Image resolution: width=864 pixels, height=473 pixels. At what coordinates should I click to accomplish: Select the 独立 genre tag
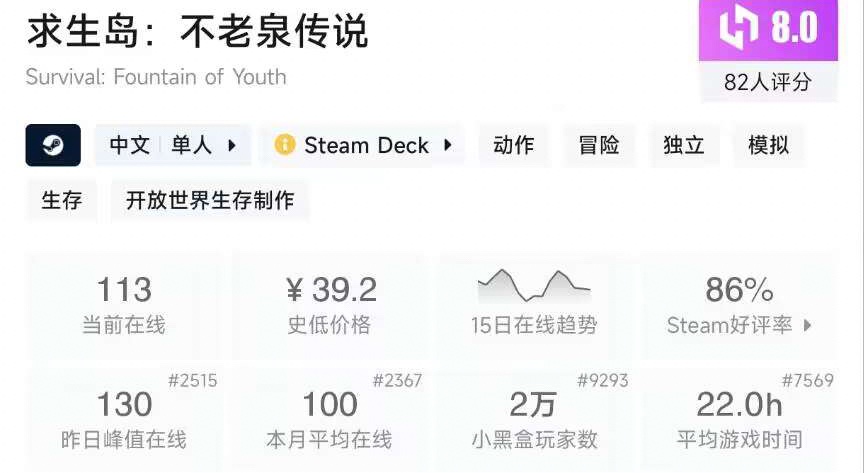684,146
